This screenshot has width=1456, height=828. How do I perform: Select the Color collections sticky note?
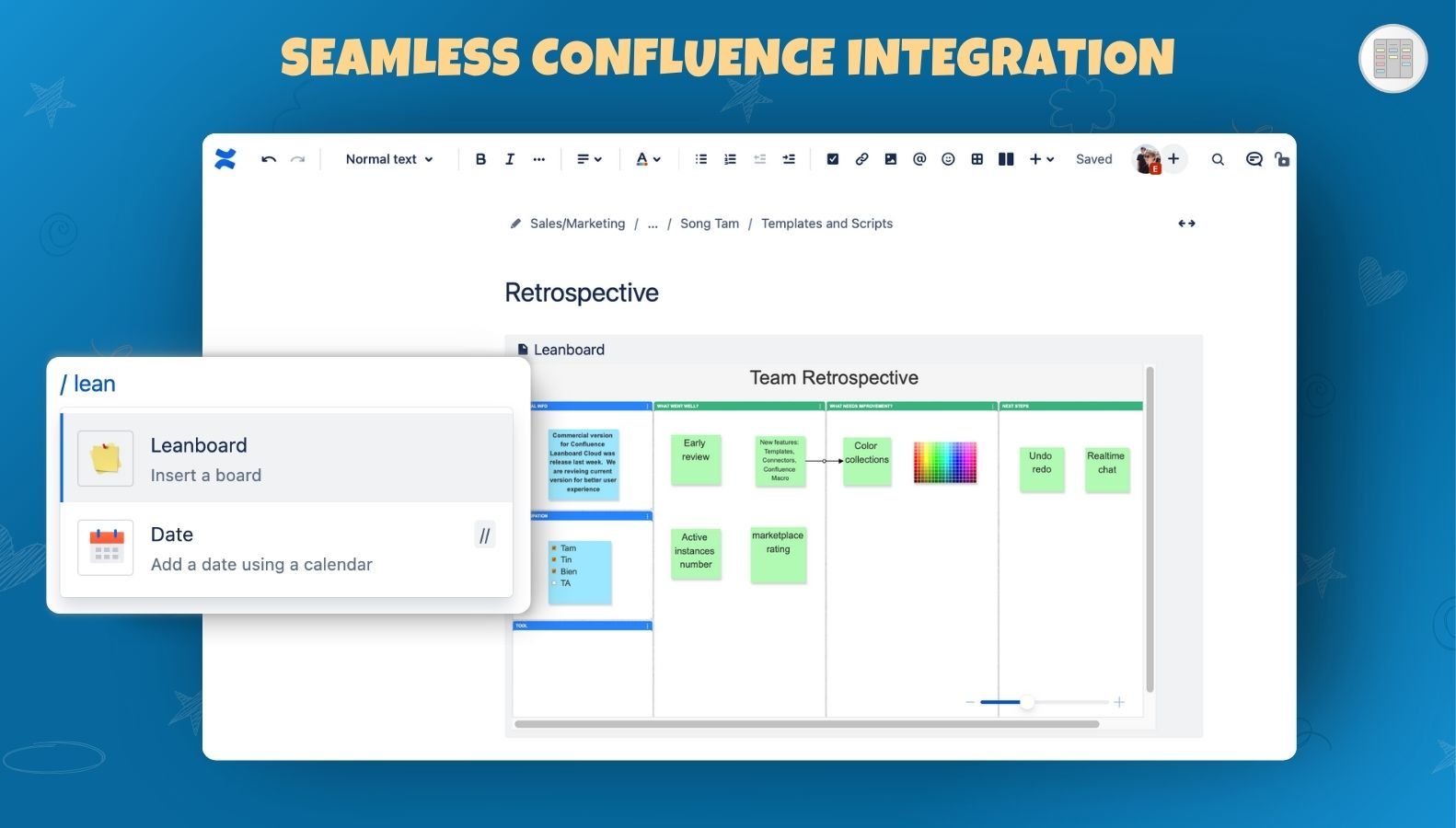coord(867,461)
